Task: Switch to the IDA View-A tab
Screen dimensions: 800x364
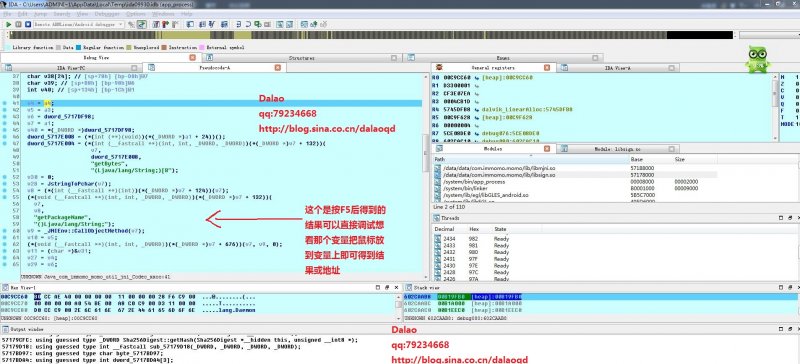Action: [x=617, y=67]
